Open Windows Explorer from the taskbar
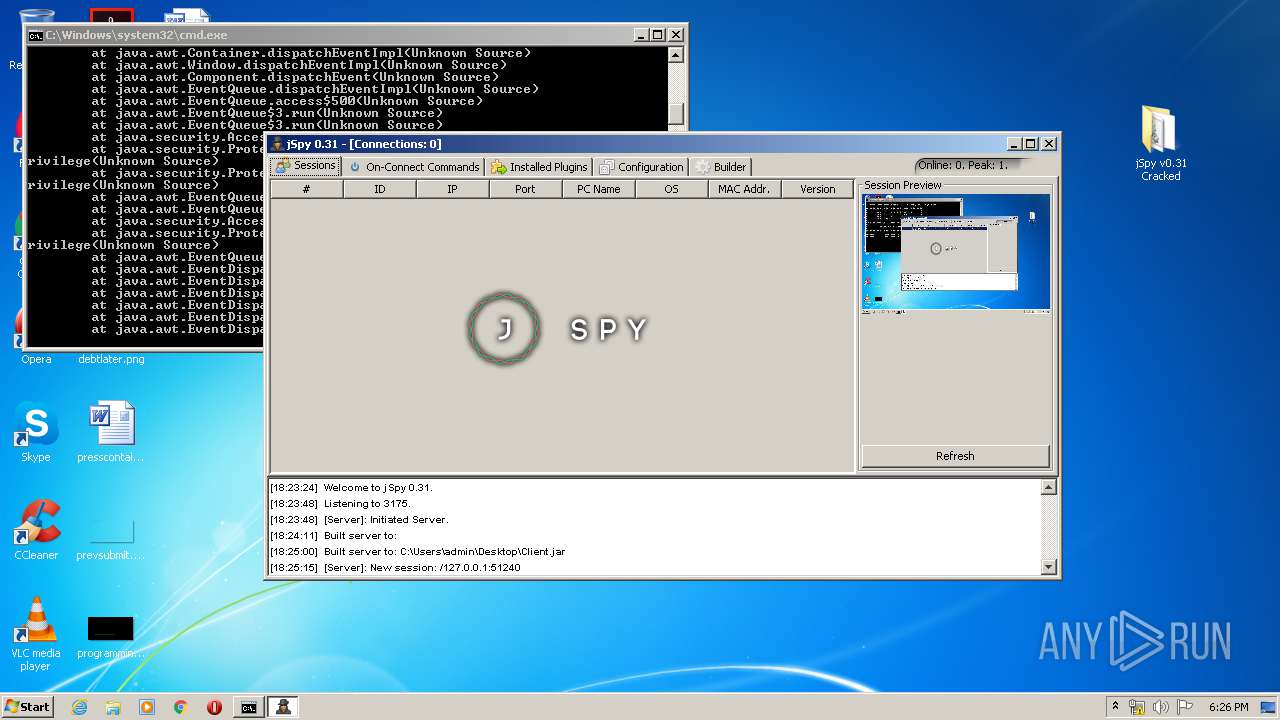This screenshot has width=1280, height=720. pyautogui.click(x=113, y=707)
